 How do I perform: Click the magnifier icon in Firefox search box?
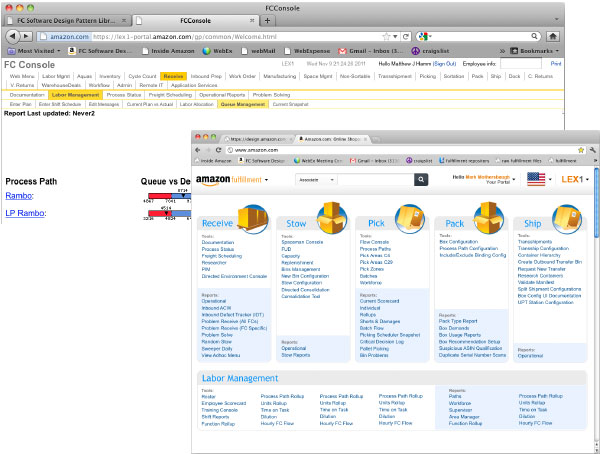(x=534, y=36)
